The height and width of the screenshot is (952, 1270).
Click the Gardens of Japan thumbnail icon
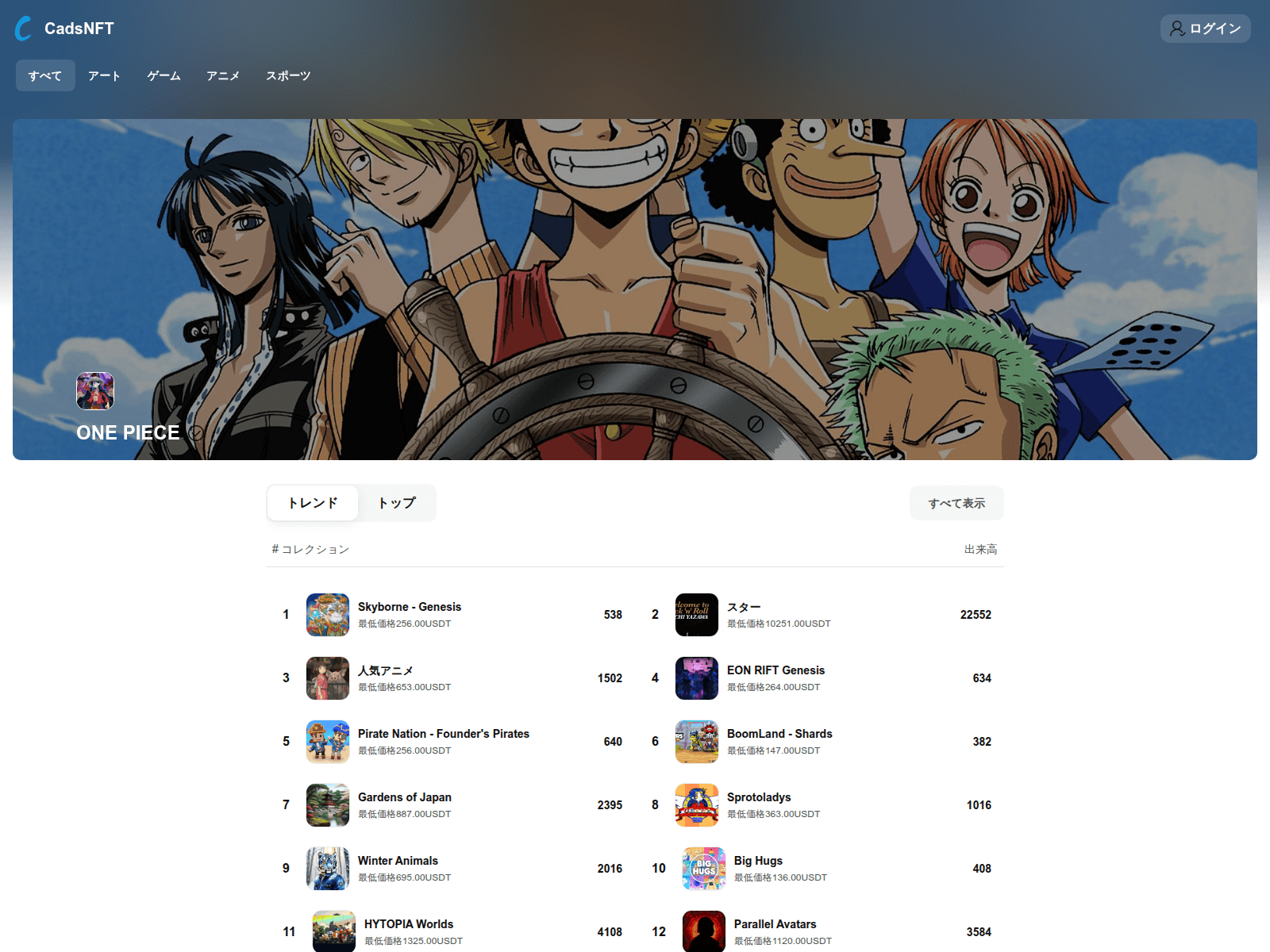click(x=327, y=805)
